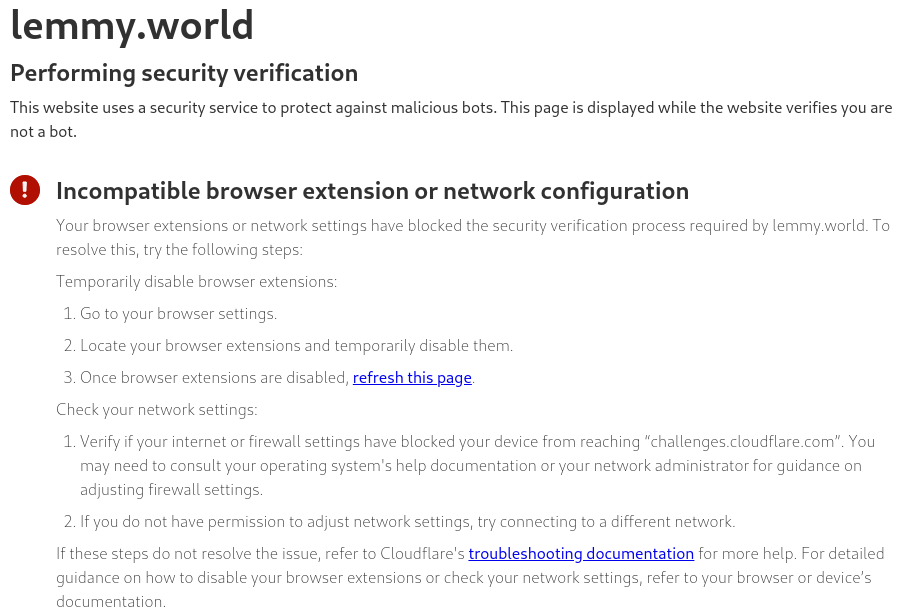
Task: Follow the "troubleshooting documentation" link
Action: pyautogui.click(x=581, y=553)
